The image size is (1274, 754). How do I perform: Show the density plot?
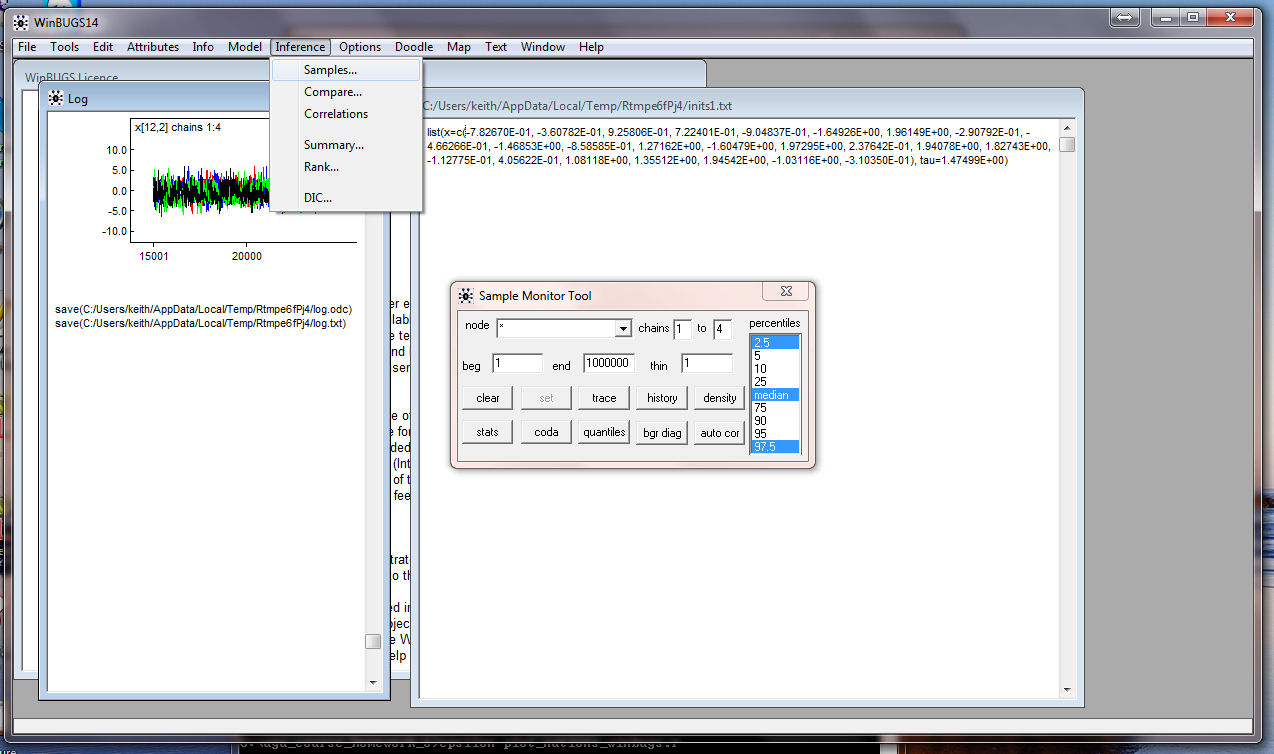[719, 398]
